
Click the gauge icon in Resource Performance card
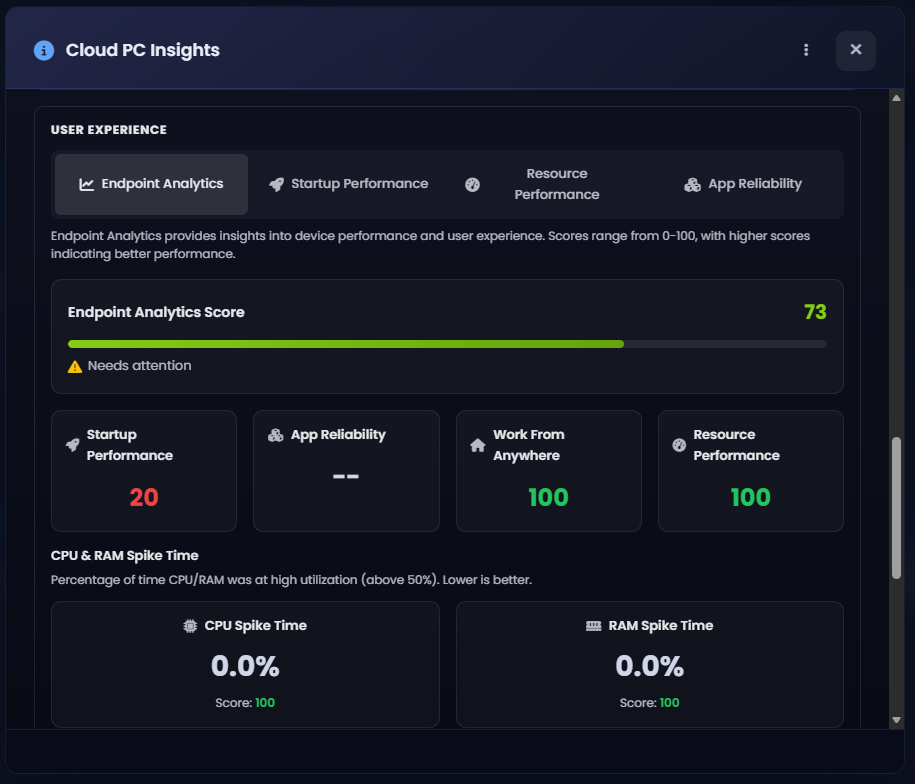[x=679, y=445]
